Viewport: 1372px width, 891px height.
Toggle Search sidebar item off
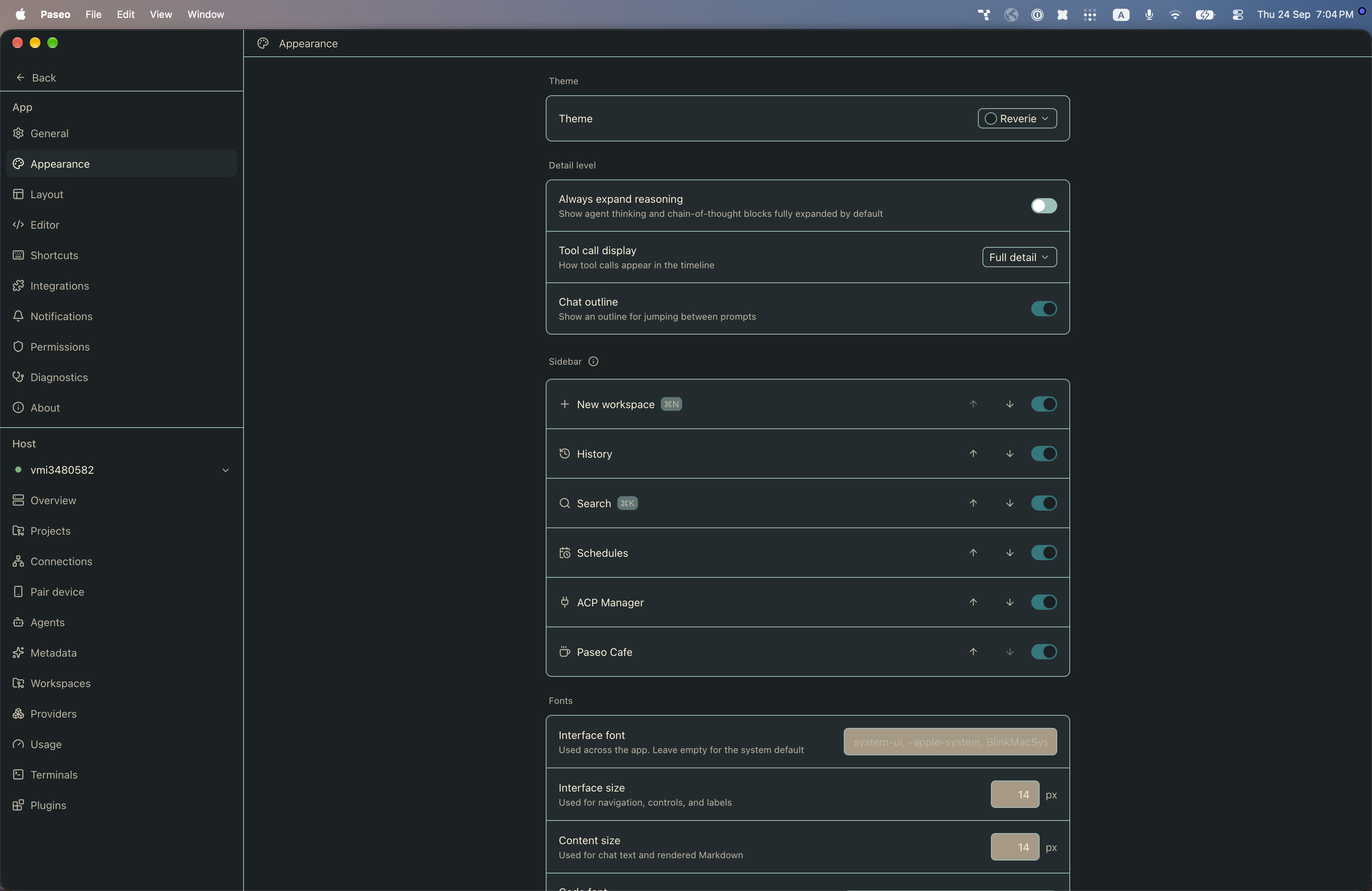[1044, 503]
